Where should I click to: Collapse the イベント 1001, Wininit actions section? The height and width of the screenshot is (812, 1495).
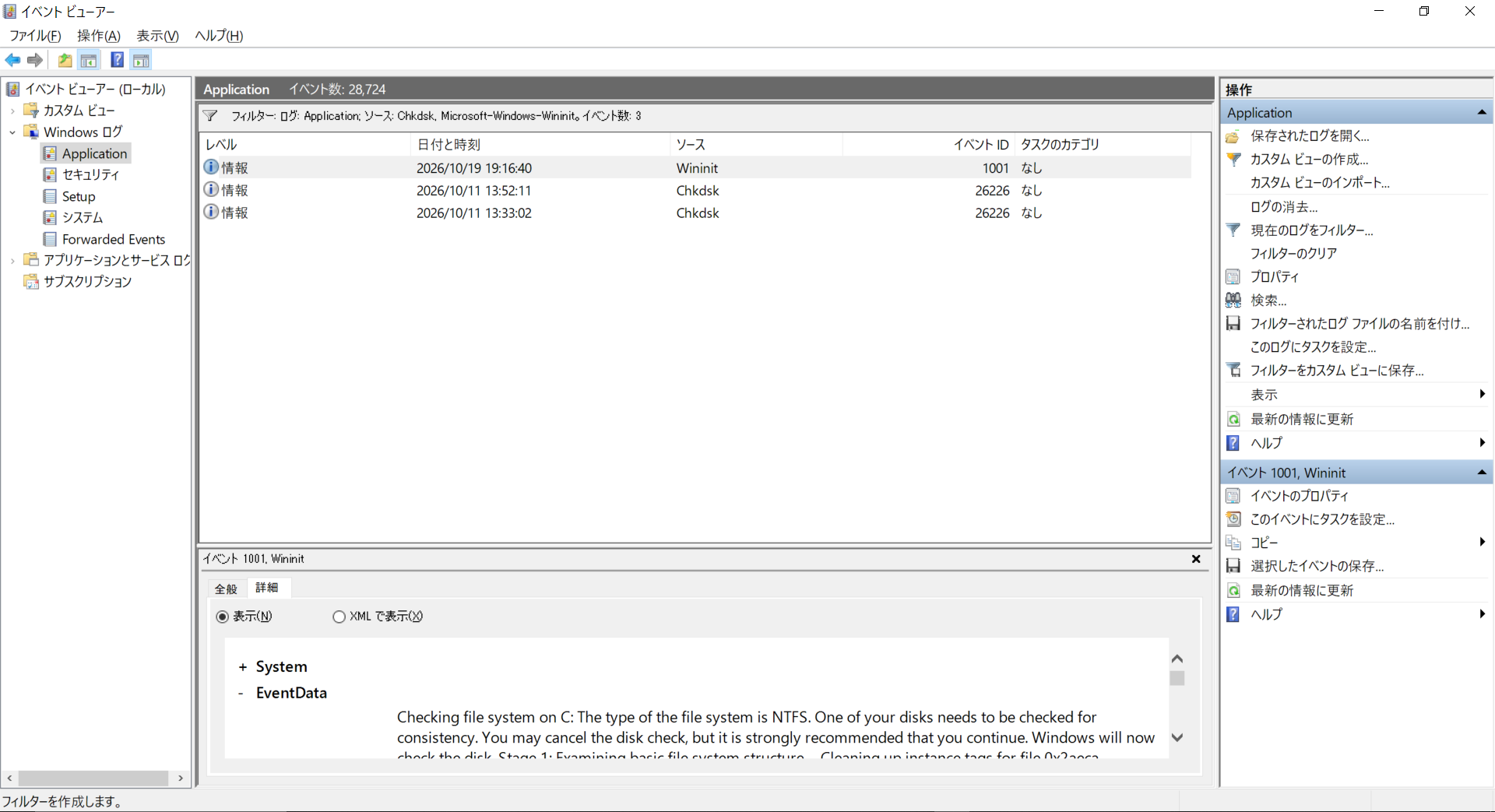(x=1481, y=473)
